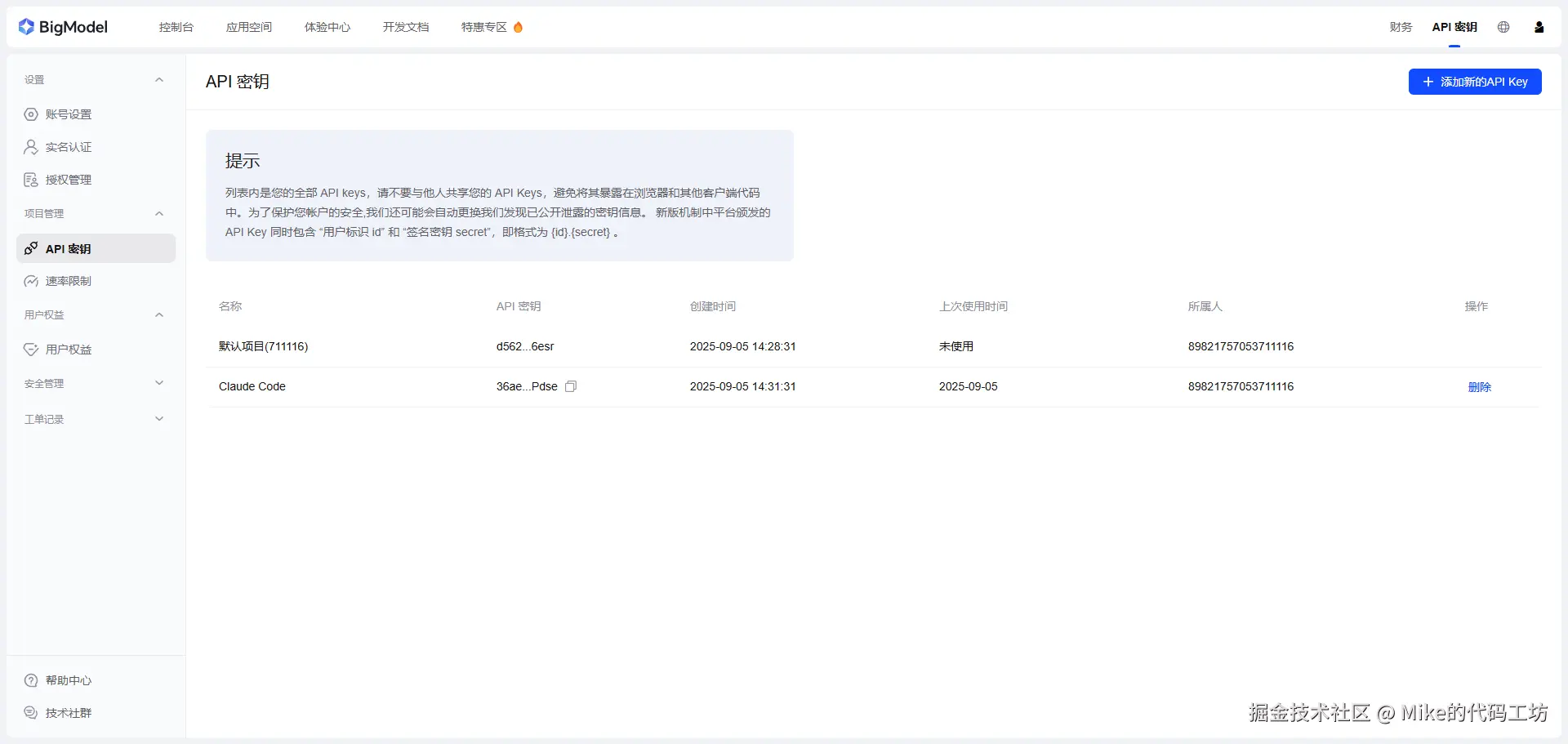This screenshot has height=744, width=1568.
Task: Open 体验中心 from top navigation
Action: [327, 27]
